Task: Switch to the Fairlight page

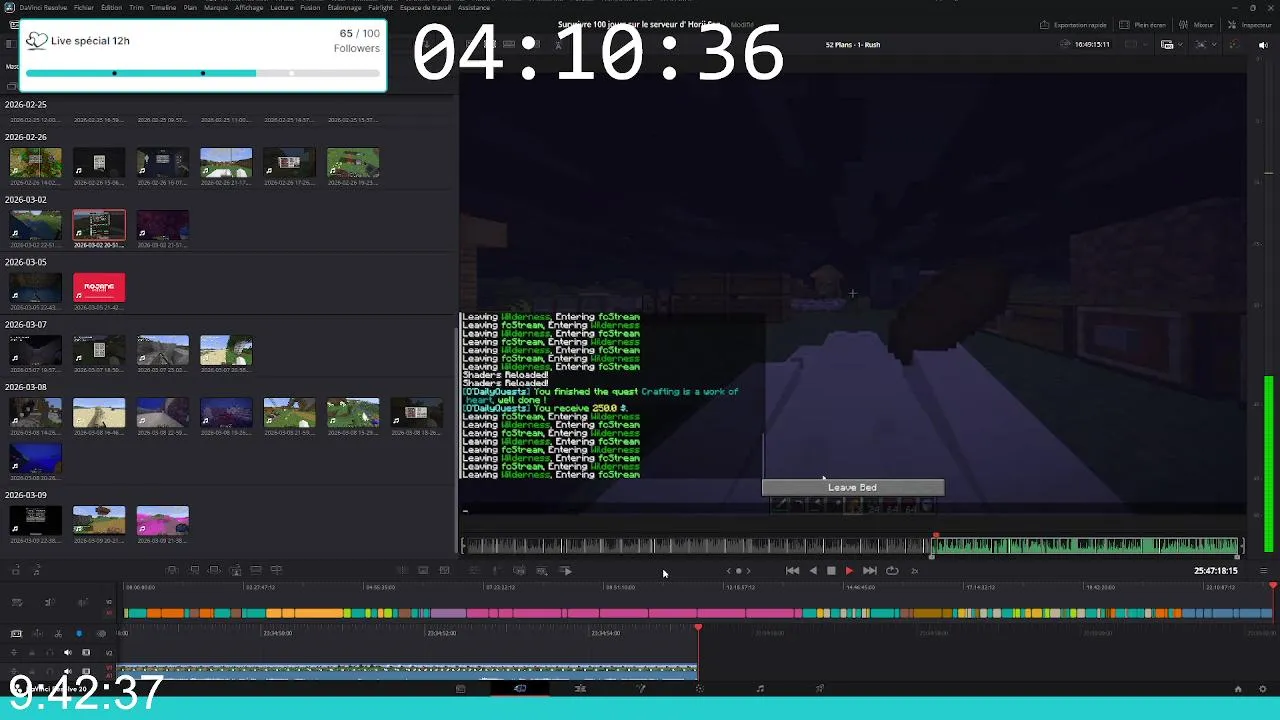Action: pos(760,689)
